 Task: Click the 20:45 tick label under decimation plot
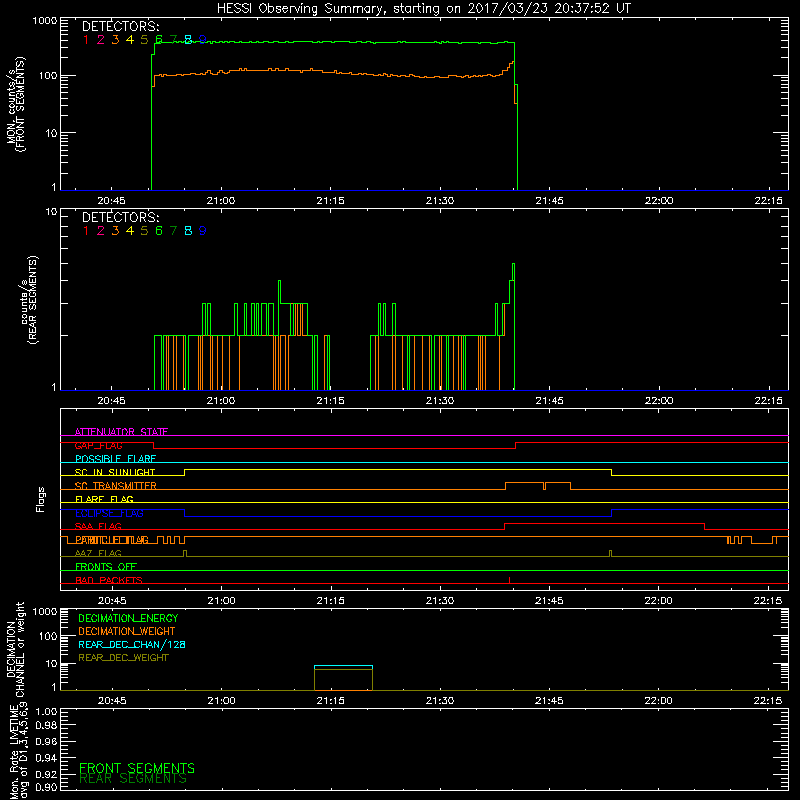point(112,701)
